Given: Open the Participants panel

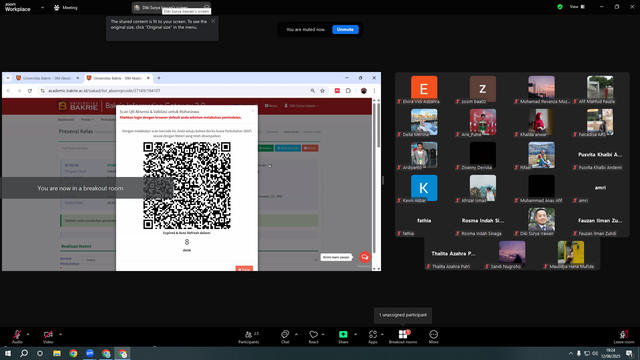Looking at the screenshot, I should coord(249,337).
